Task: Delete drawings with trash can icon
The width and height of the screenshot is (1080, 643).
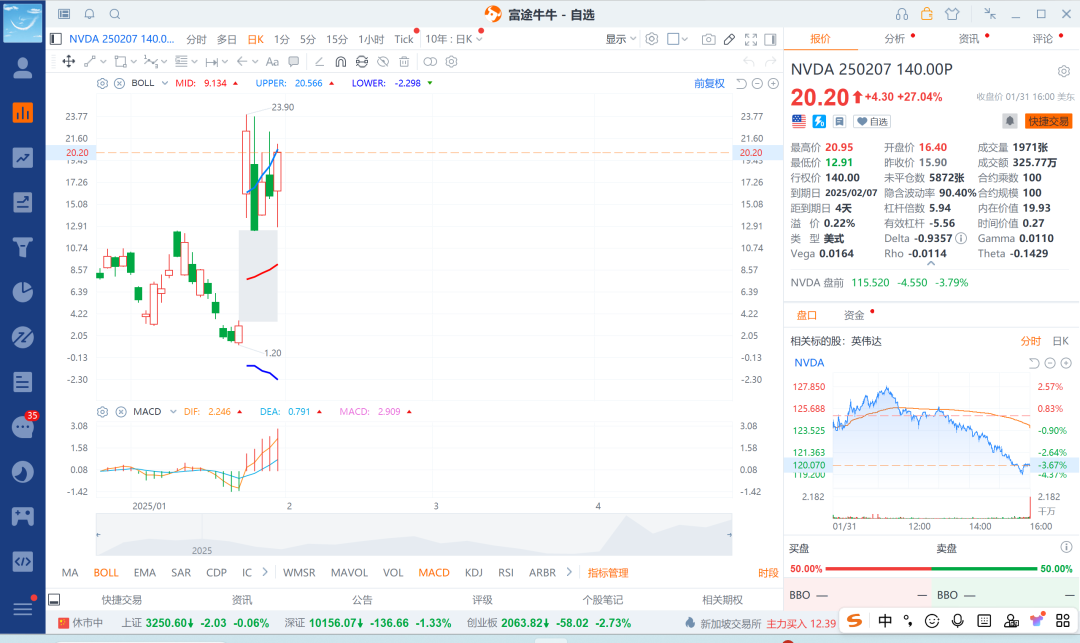Action: click(404, 61)
